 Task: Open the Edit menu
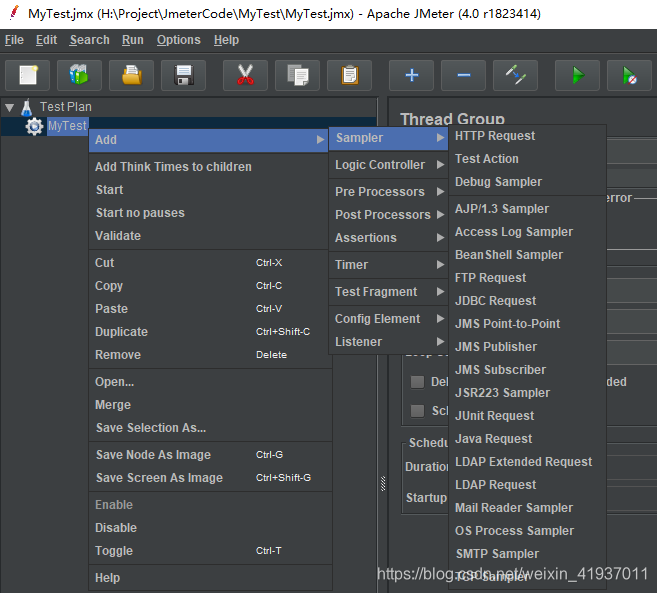point(46,40)
